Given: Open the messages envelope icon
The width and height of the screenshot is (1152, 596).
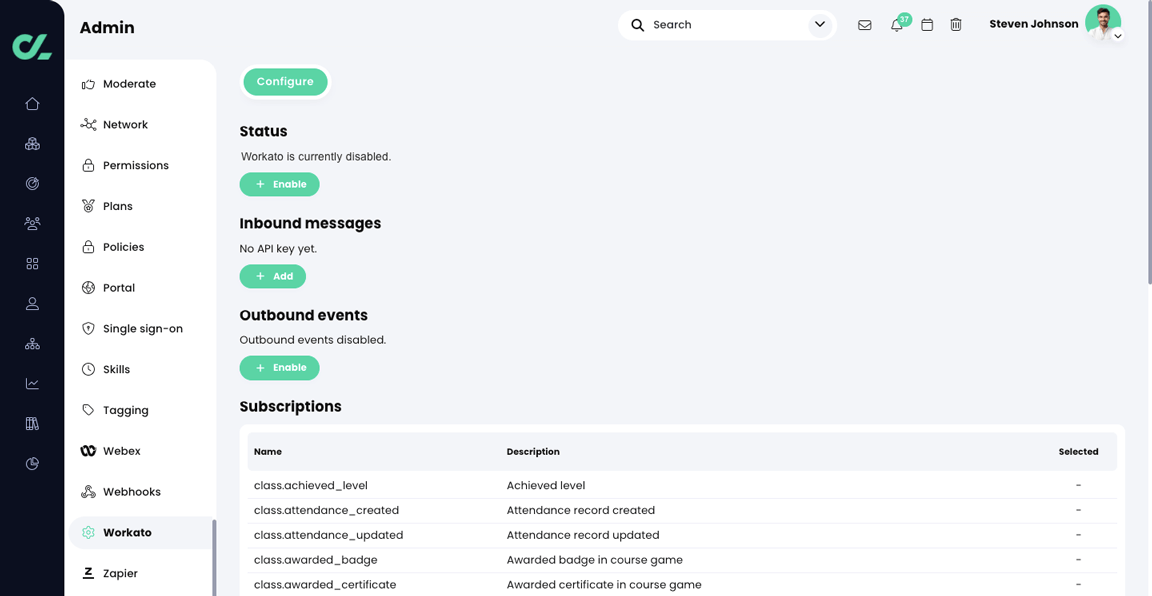Looking at the screenshot, I should click(865, 25).
